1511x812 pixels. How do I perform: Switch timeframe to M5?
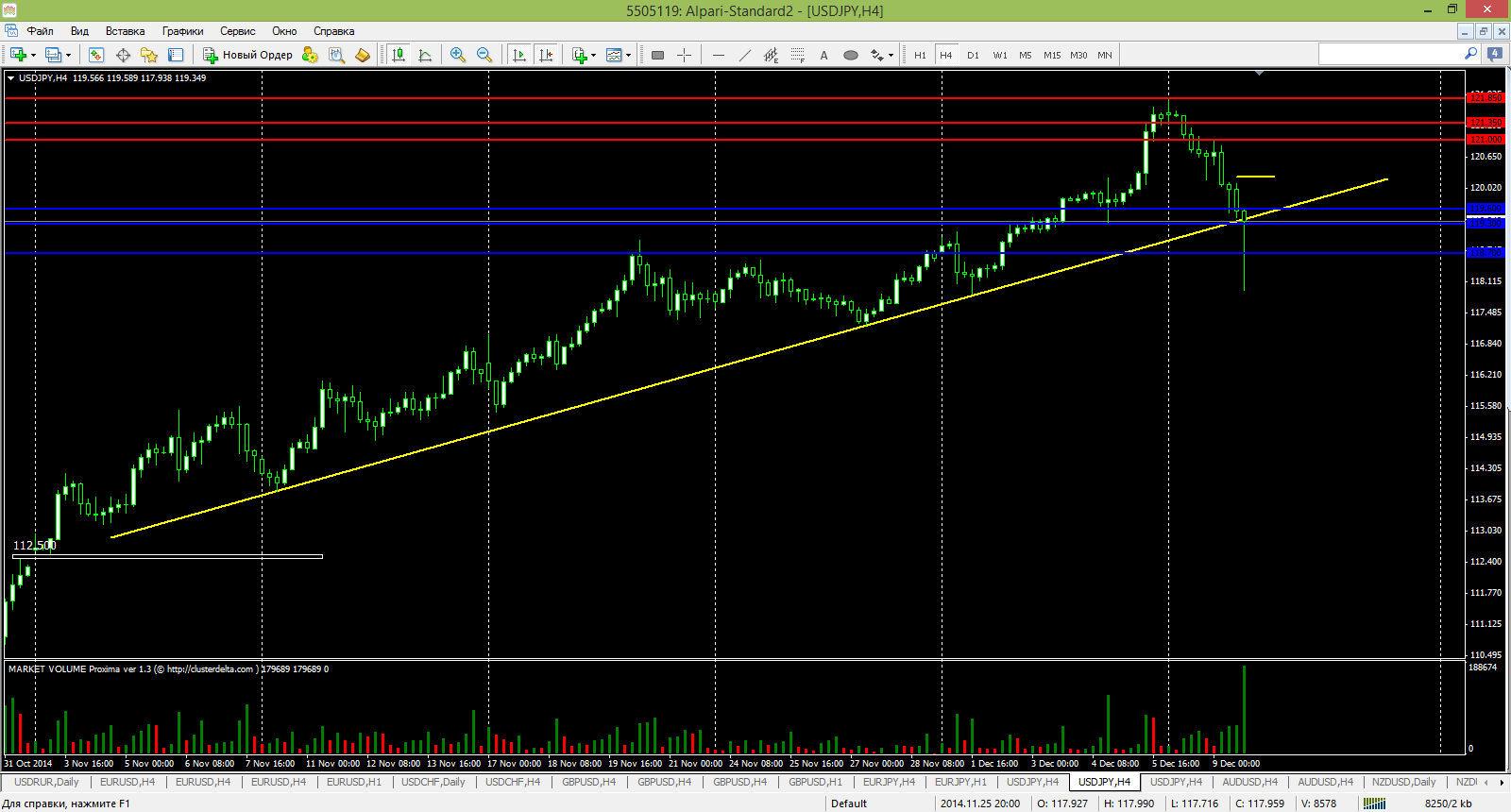coord(1026,55)
